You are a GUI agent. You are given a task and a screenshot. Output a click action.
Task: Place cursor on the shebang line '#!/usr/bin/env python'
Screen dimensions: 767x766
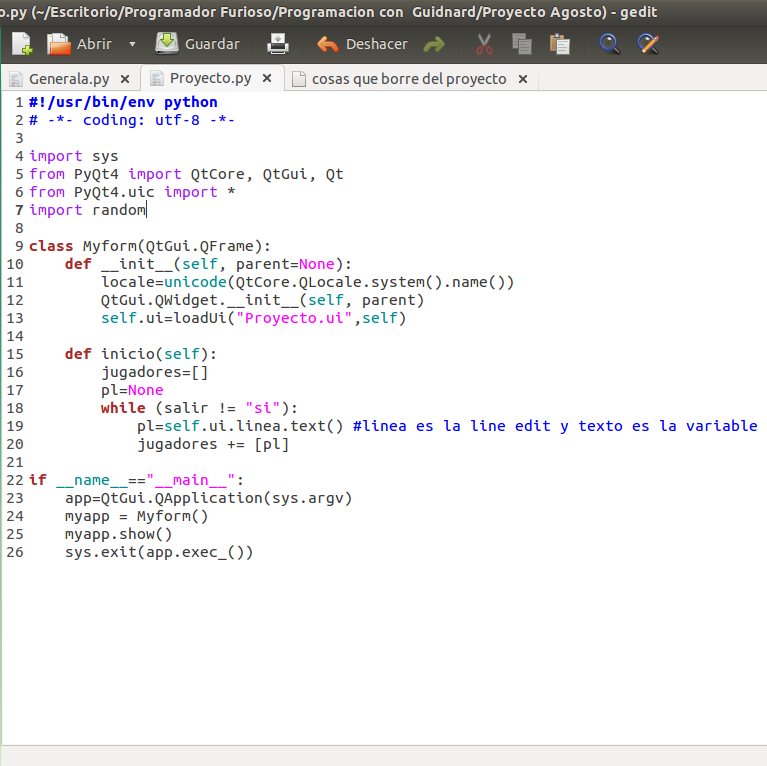coord(123,102)
